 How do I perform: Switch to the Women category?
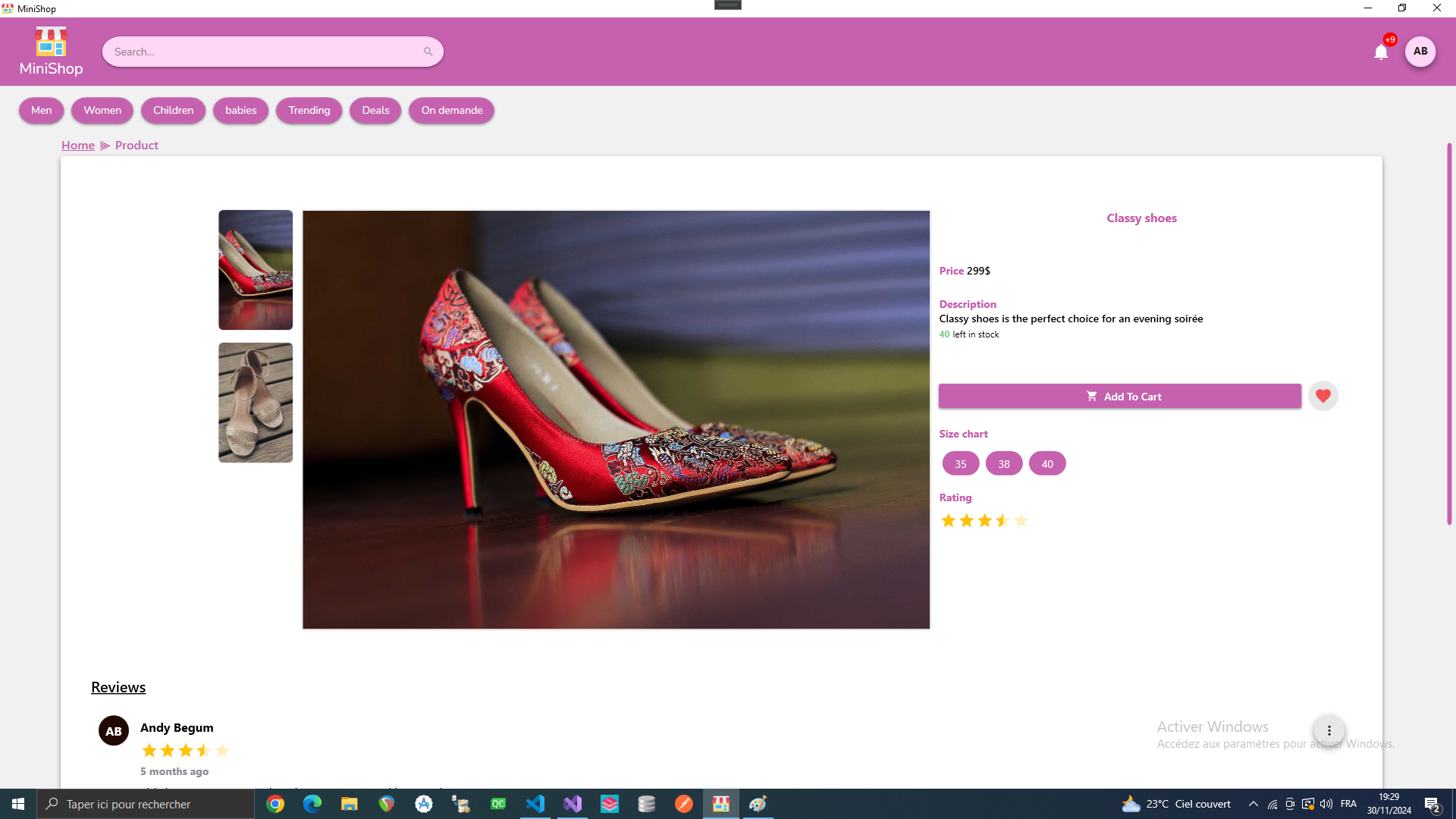[102, 110]
